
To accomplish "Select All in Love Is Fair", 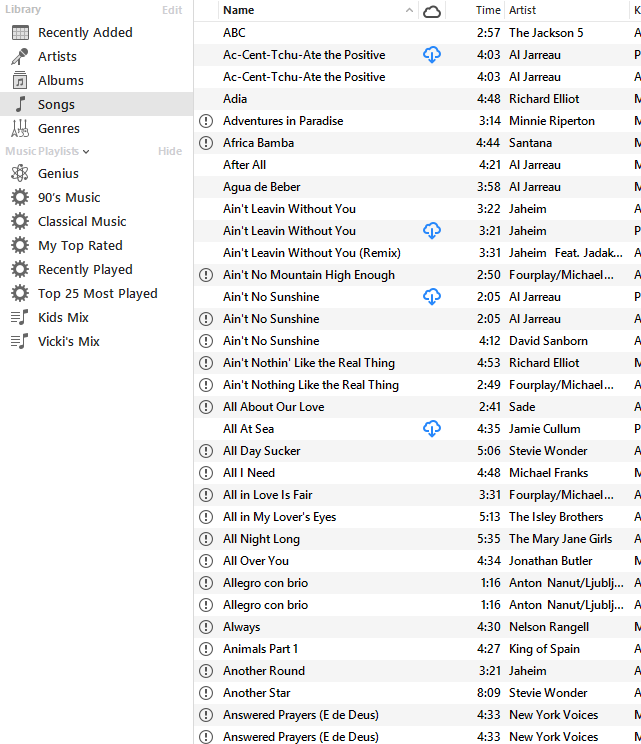I will coord(268,495).
